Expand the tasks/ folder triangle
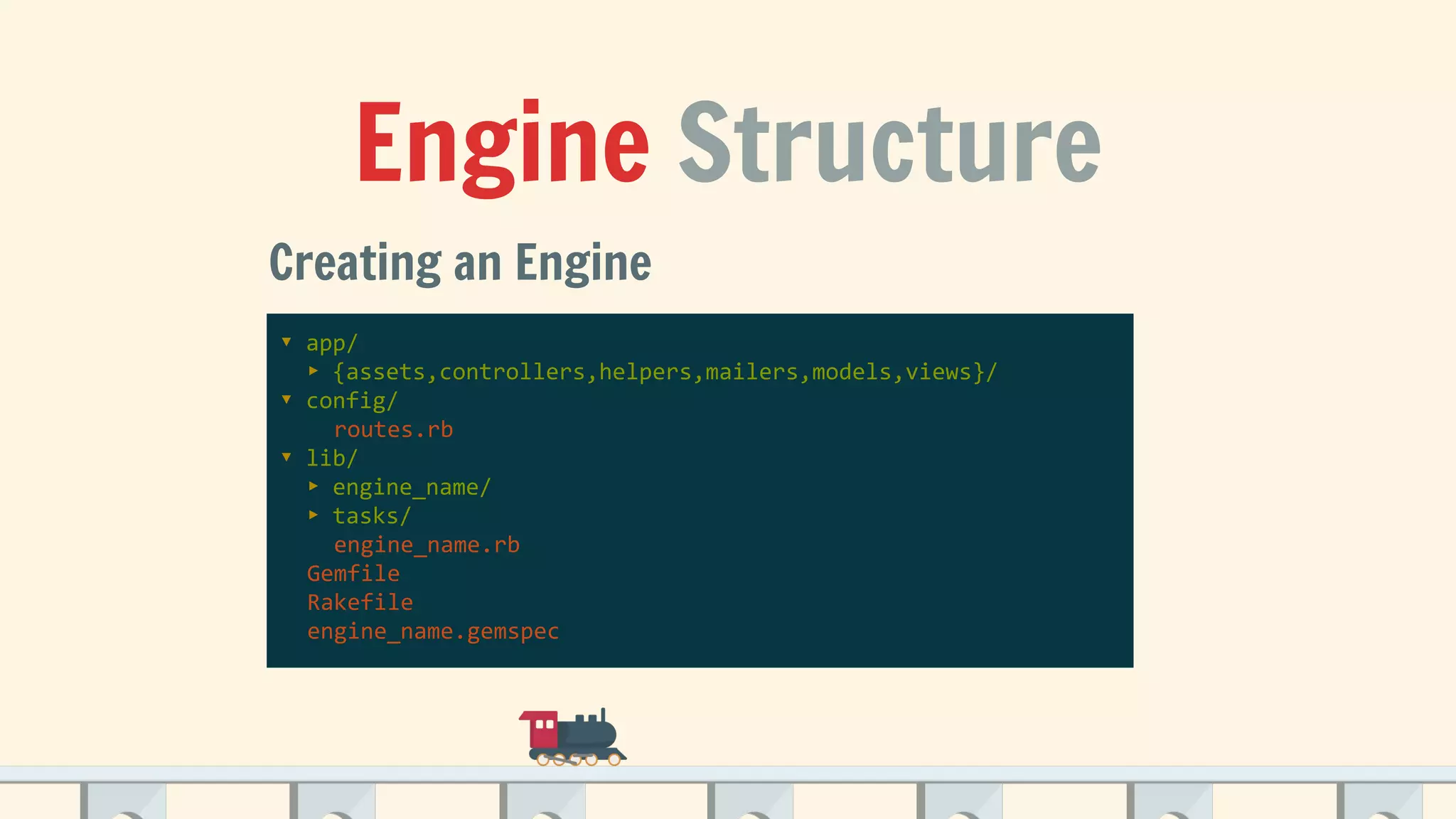 click(314, 515)
